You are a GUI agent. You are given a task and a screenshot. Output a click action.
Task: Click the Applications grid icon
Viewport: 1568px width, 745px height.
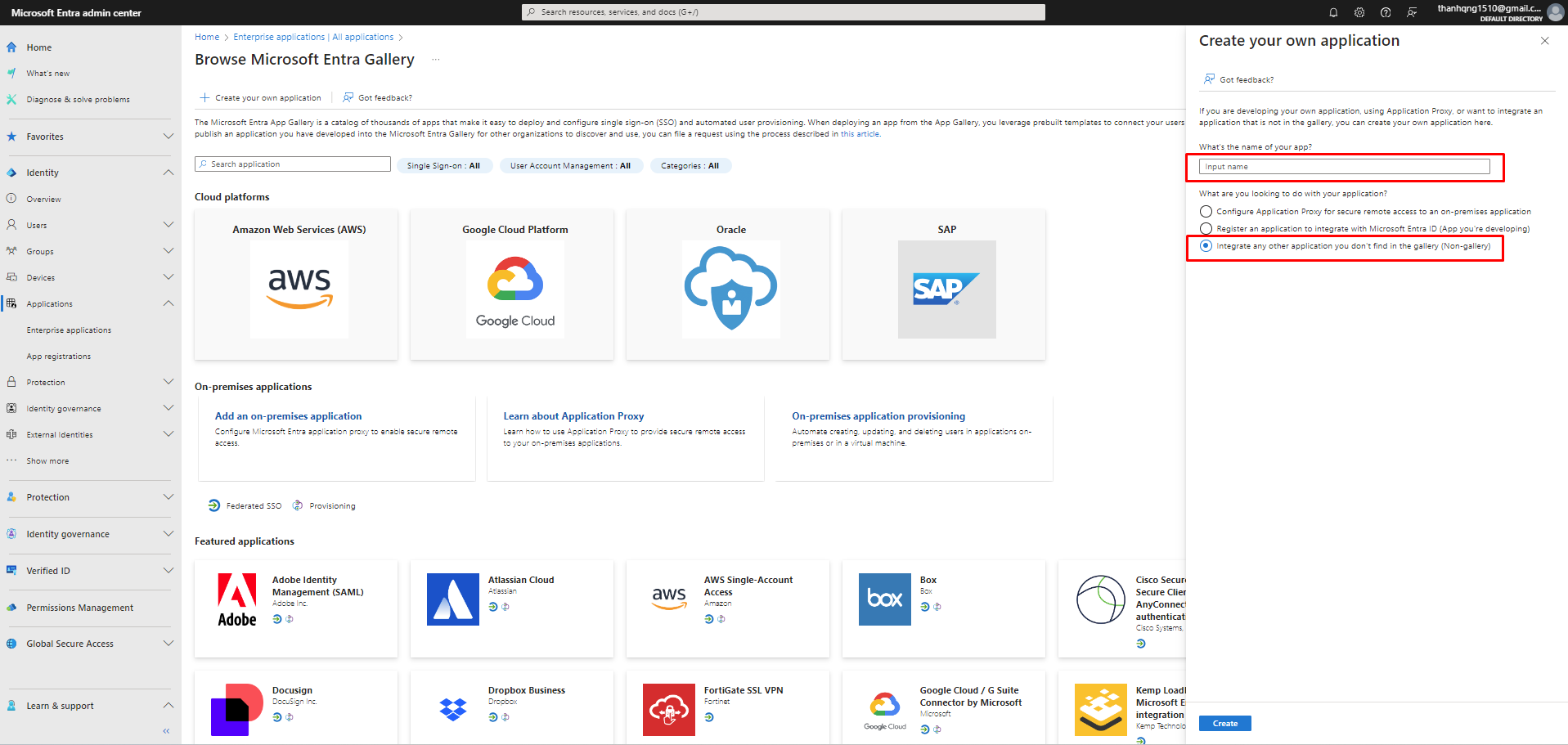11,303
